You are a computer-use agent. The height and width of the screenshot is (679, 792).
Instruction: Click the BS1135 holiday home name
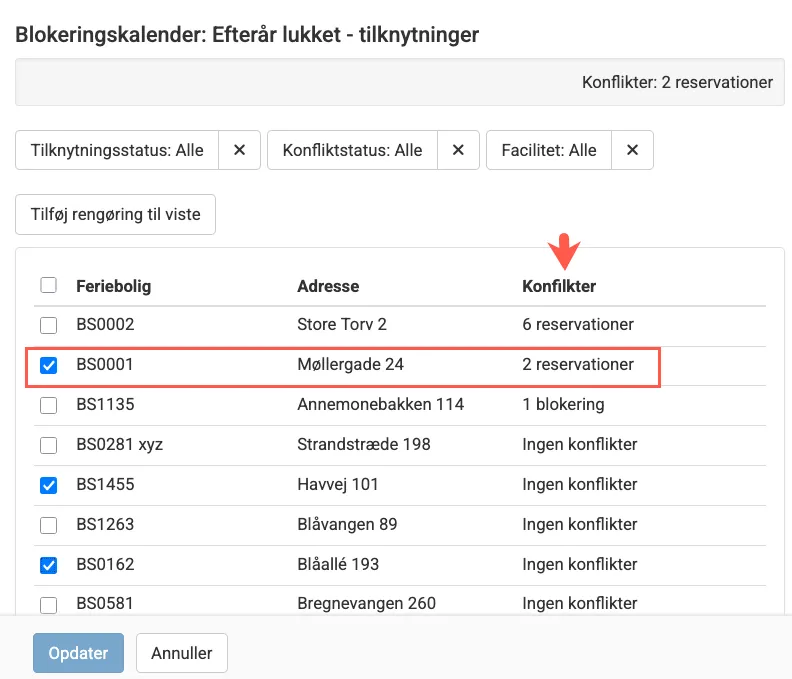tap(105, 404)
